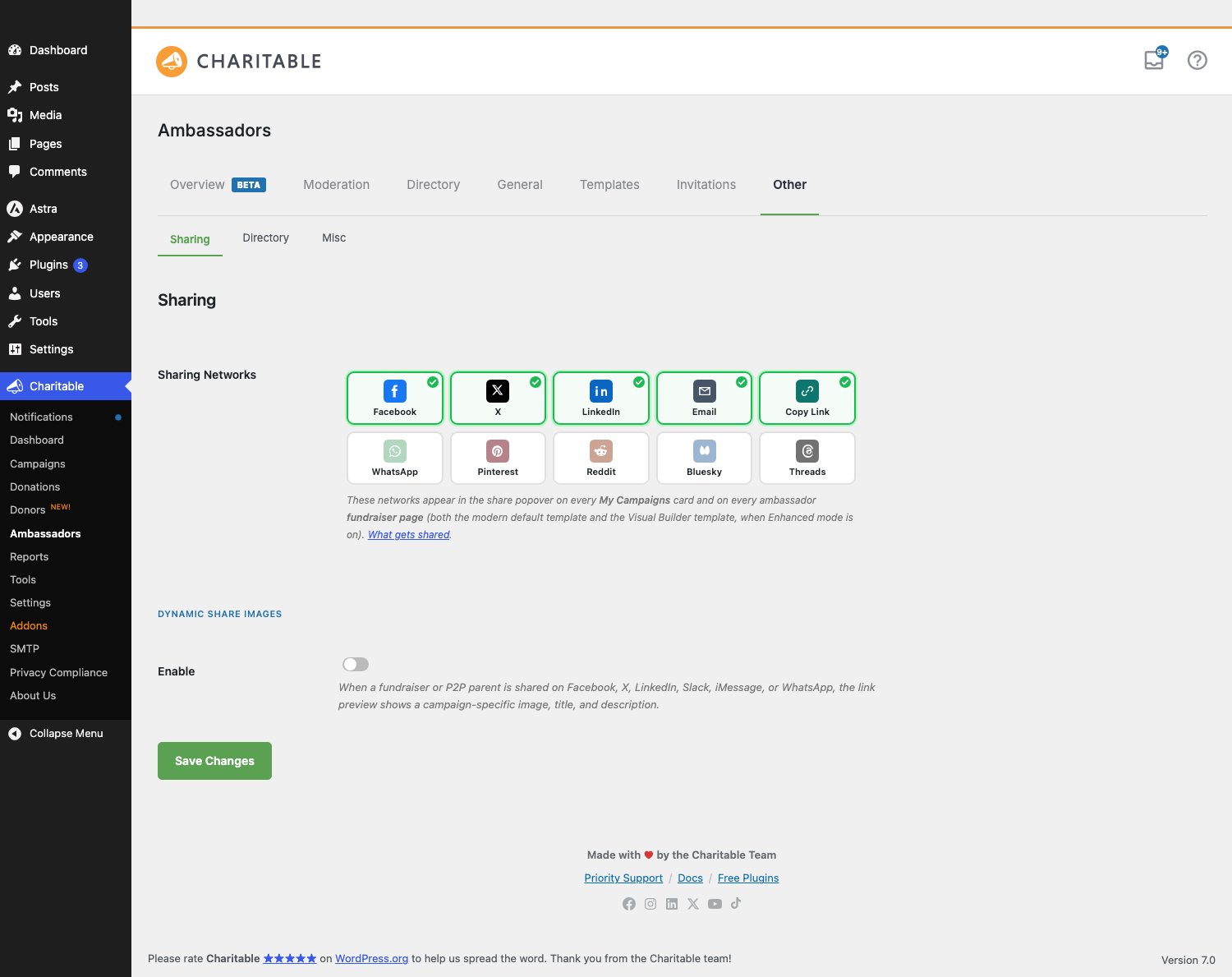Image resolution: width=1232 pixels, height=977 pixels.
Task: Click the Plugins plug icon
Action: [x=15, y=265]
